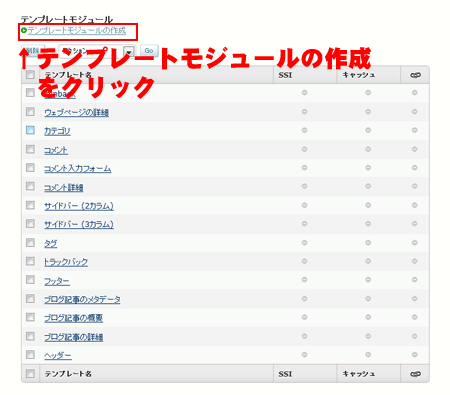Check the フッター row checkbox
Screen dimensions: 450x395
(x=30, y=279)
